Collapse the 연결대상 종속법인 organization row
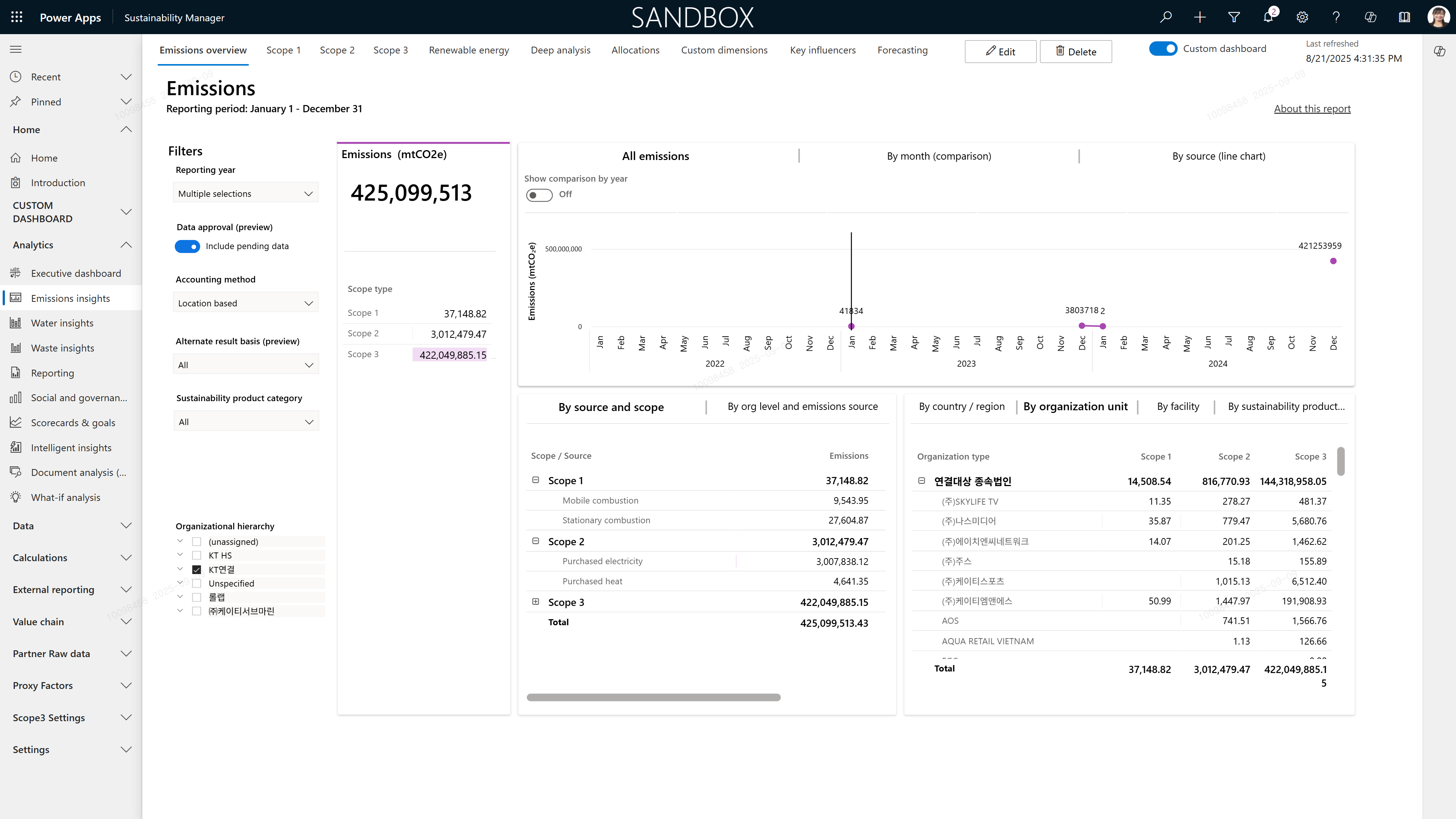Screen dimensions: 1456x819 pos(921,480)
